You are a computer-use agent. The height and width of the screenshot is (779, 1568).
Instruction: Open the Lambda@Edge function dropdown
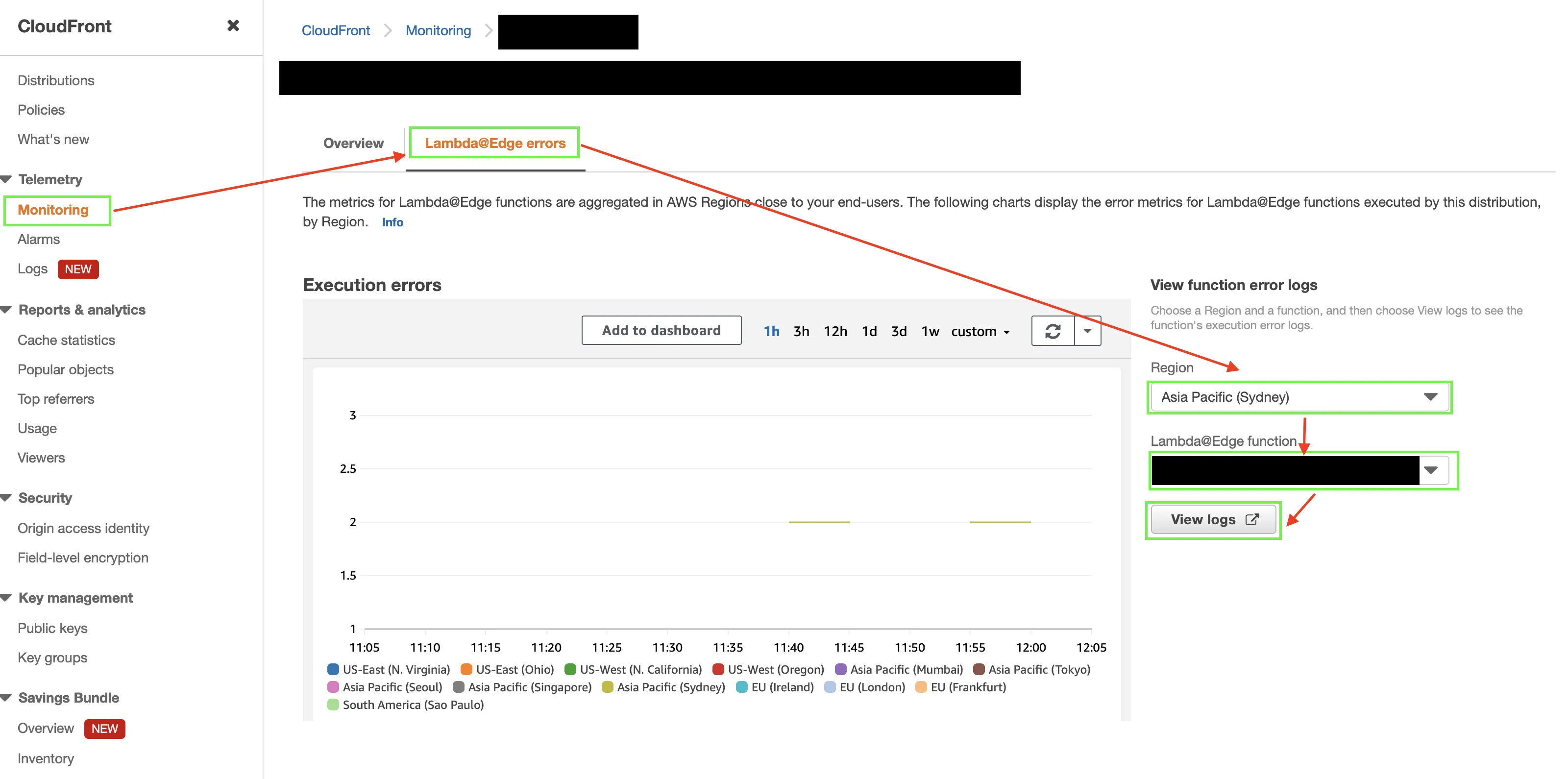click(1430, 470)
